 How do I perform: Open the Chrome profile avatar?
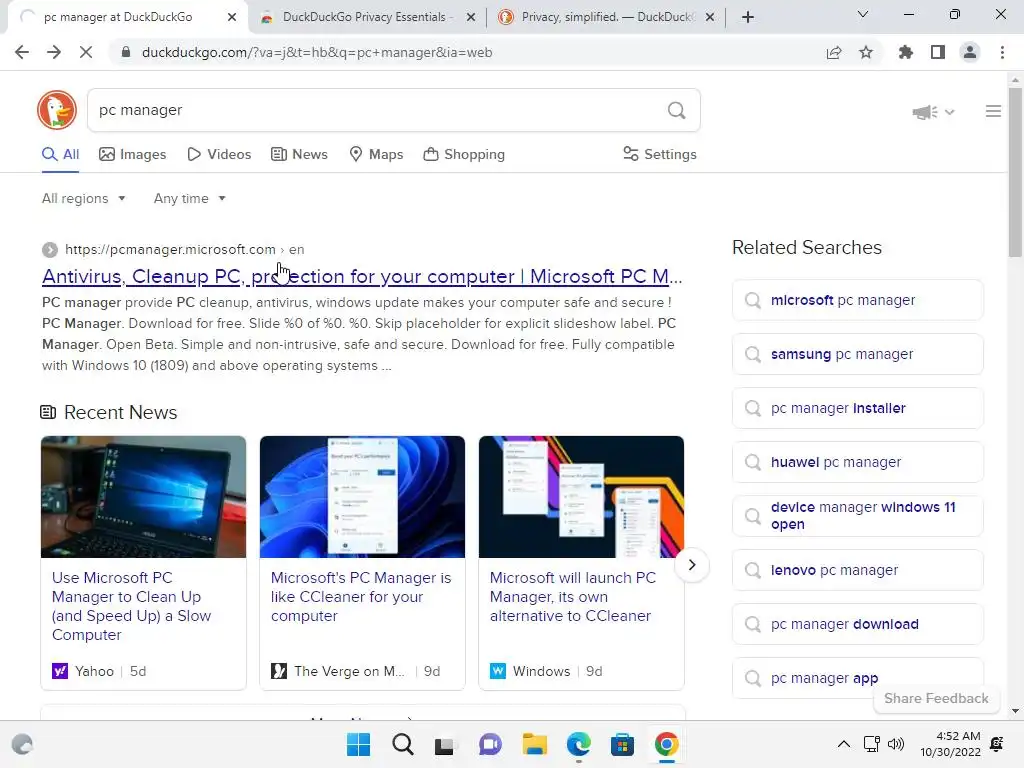tap(970, 52)
